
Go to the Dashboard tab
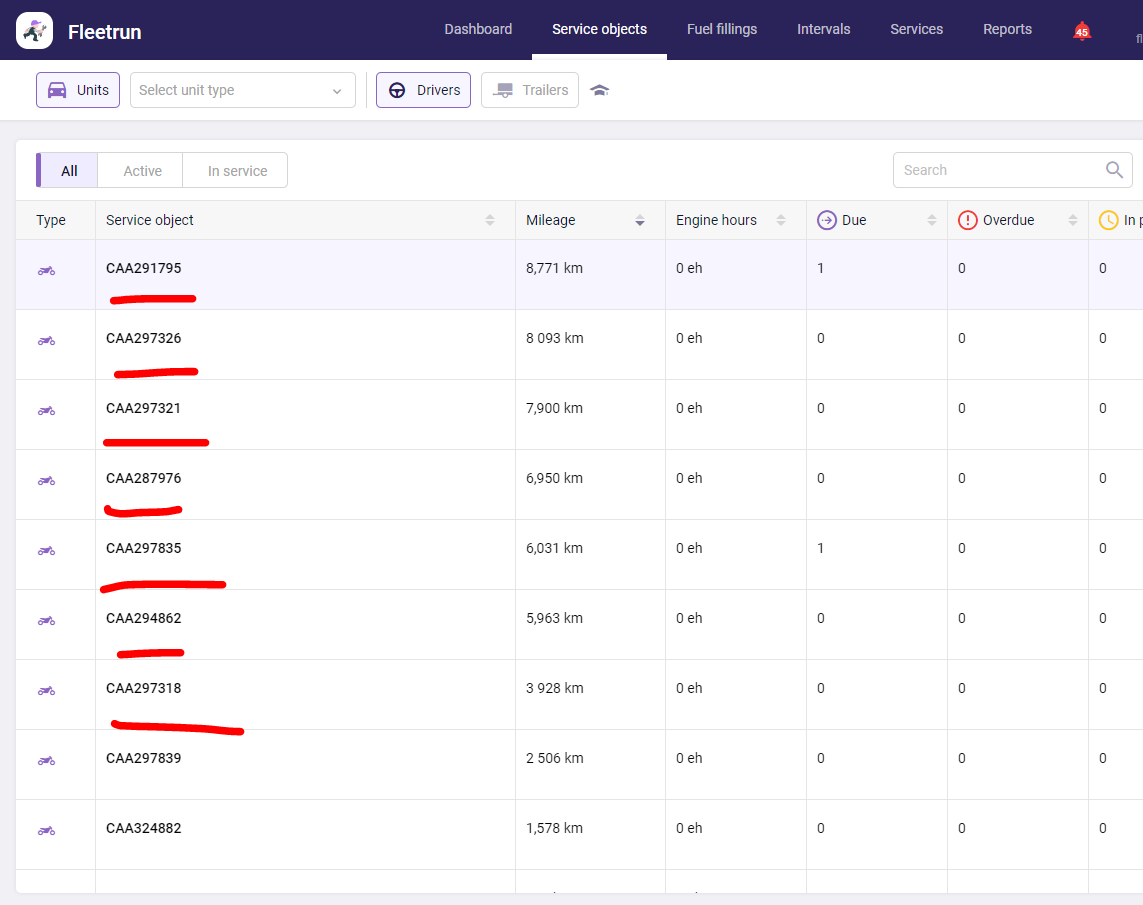pos(478,29)
